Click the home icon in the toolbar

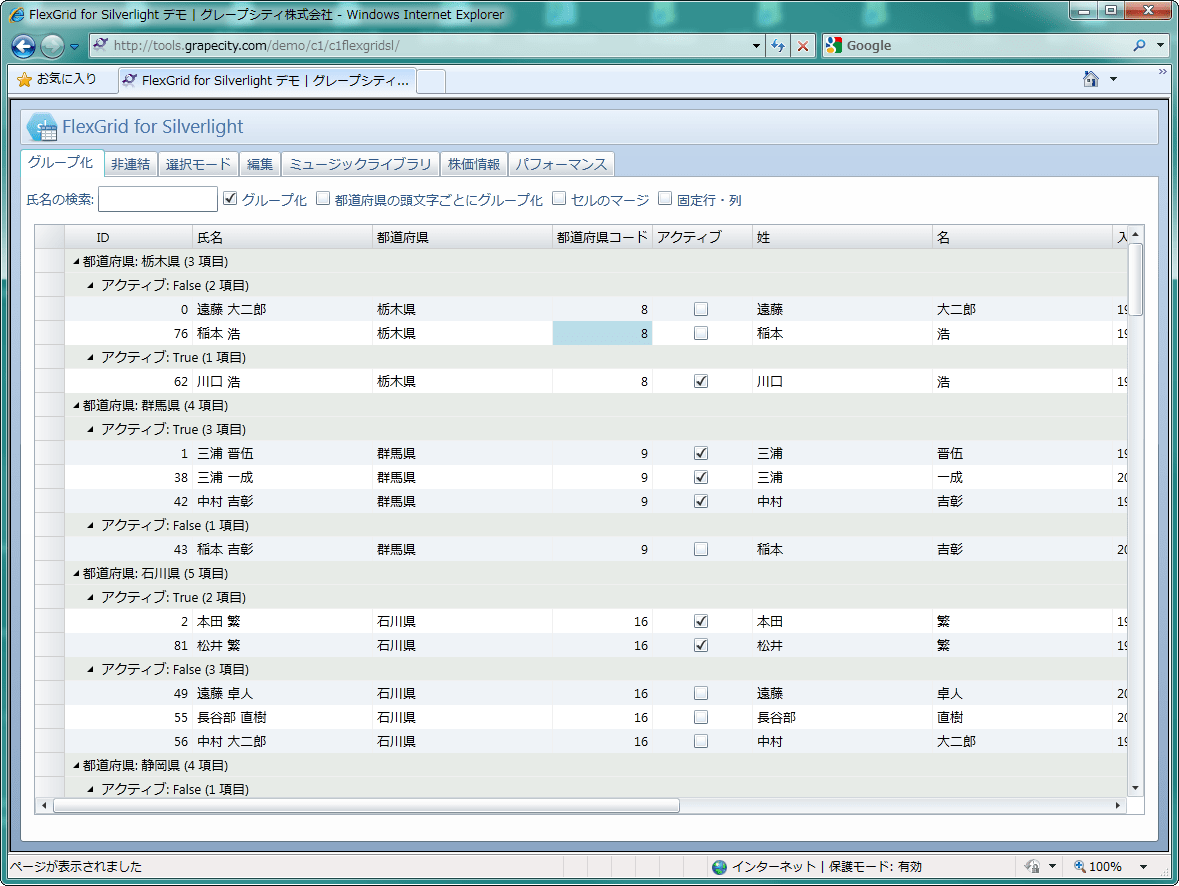point(1090,78)
